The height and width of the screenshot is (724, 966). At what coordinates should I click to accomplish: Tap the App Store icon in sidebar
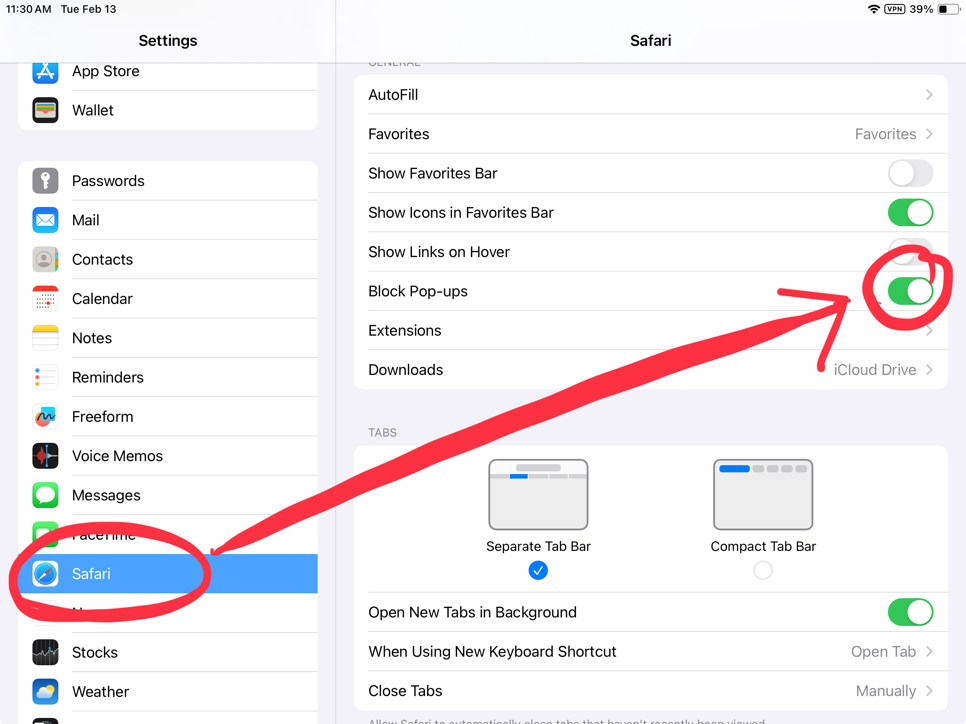tap(45, 73)
